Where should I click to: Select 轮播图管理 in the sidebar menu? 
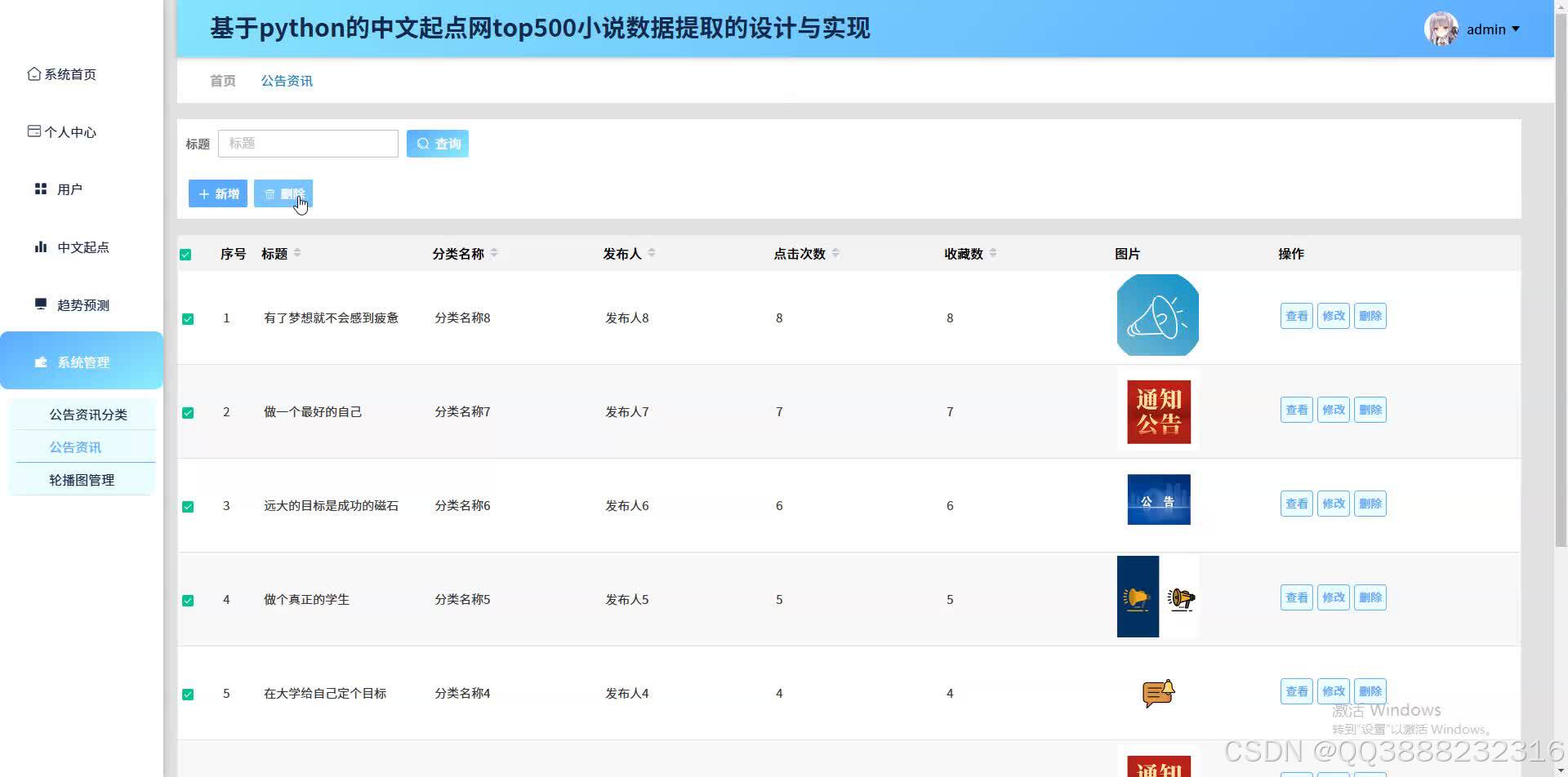[82, 479]
